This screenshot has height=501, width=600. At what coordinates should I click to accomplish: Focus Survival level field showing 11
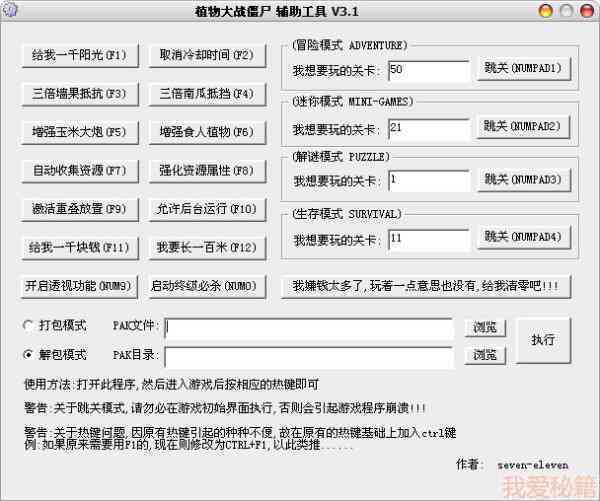click(429, 240)
